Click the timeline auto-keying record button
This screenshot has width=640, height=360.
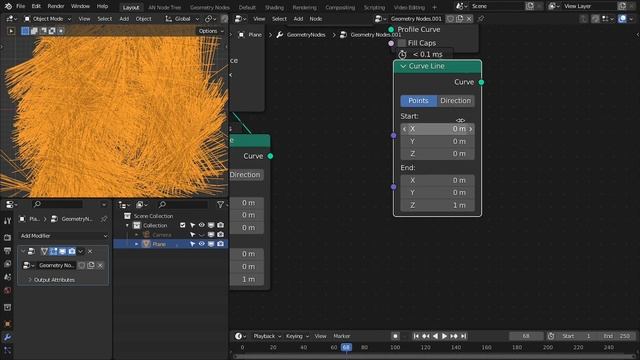[395, 336]
